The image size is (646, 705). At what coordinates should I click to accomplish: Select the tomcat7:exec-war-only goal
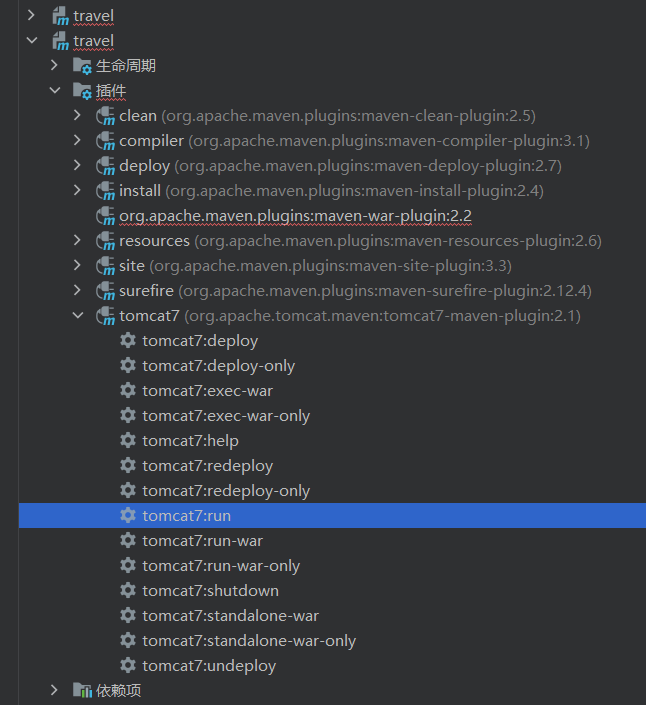tap(226, 416)
